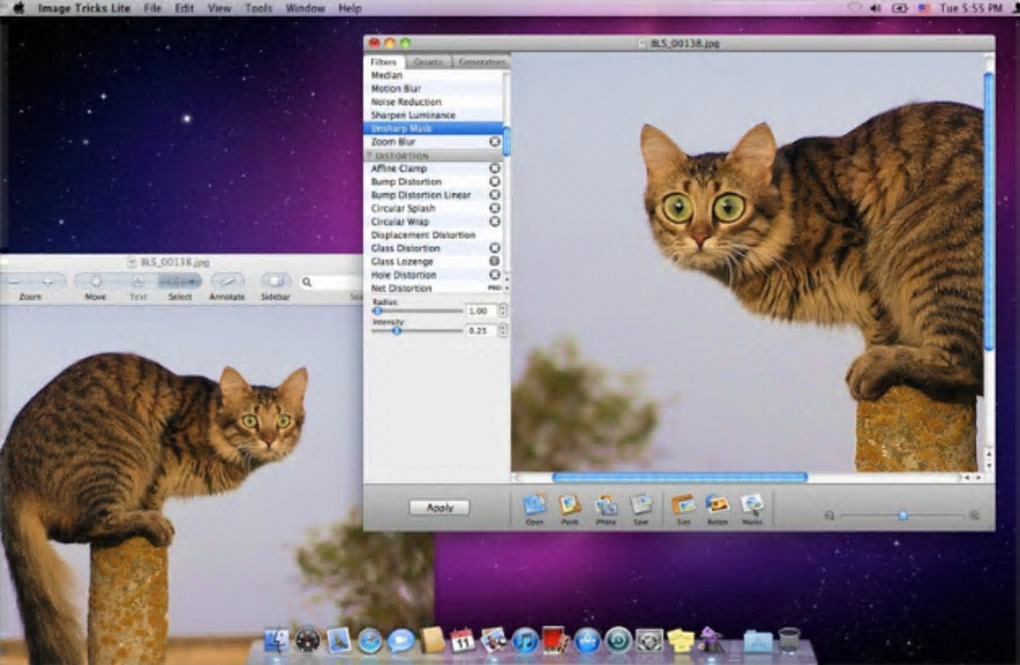Switch to the Filters tab

(x=384, y=62)
